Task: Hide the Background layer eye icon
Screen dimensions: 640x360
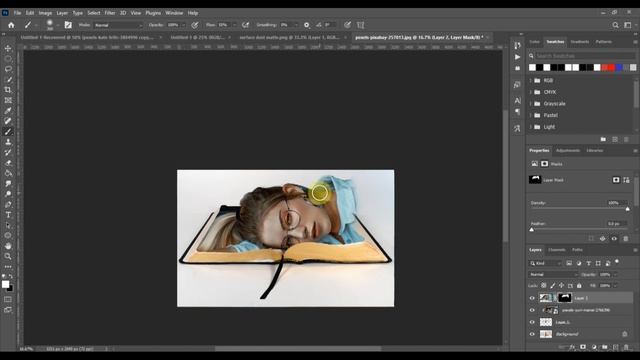Action: tap(532, 334)
